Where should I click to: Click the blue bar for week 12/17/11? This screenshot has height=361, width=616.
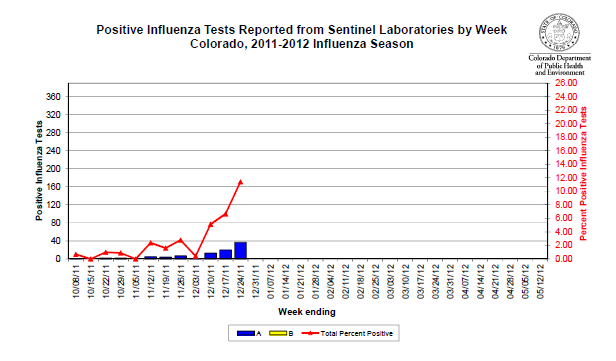226,254
